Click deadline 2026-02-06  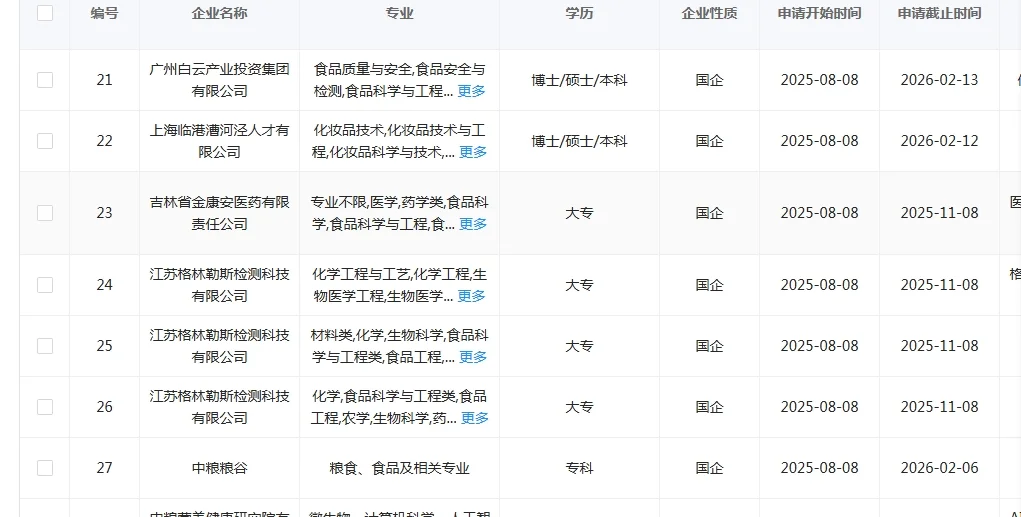pyautogui.click(x=939, y=468)
